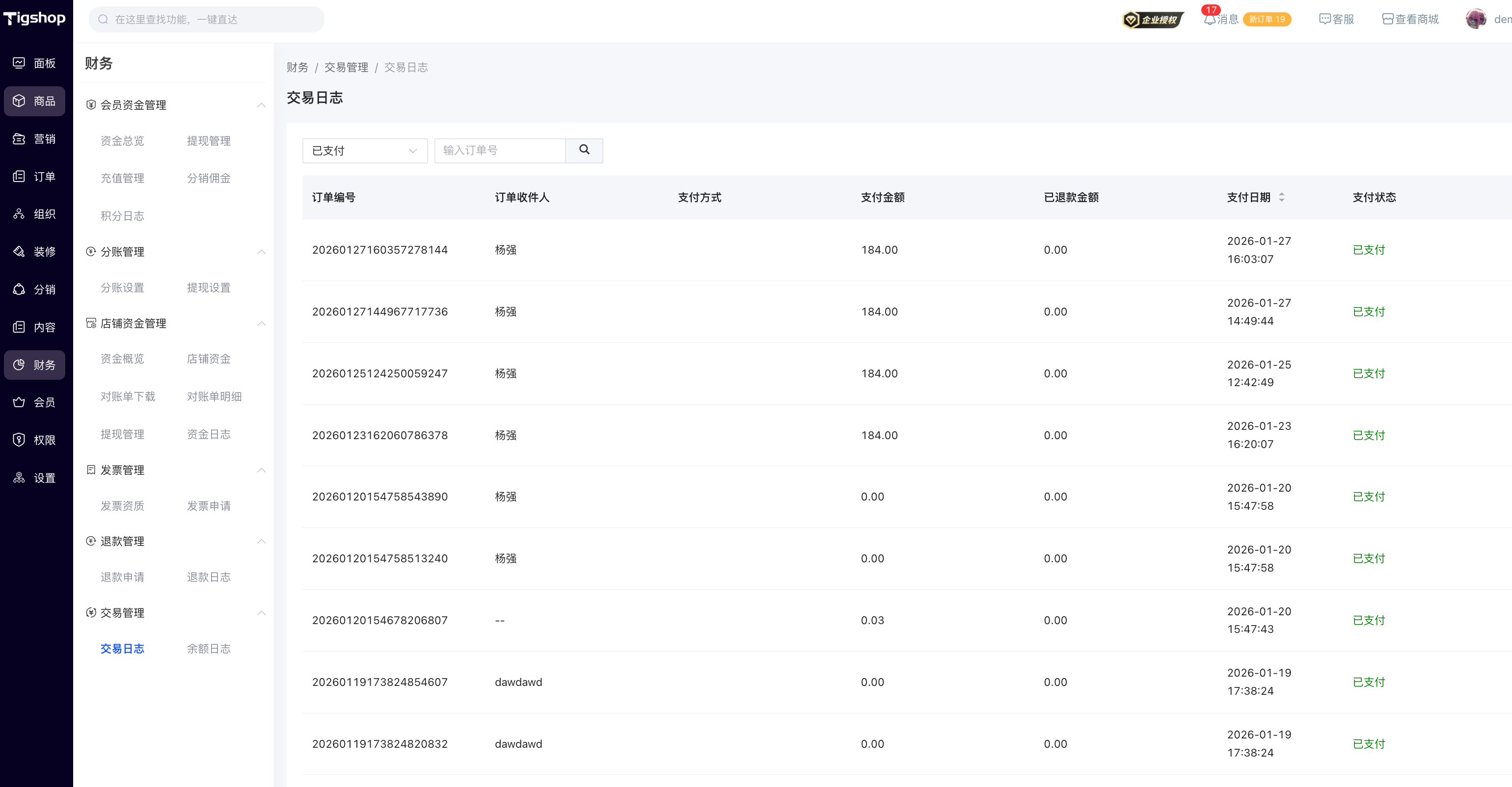Collapse the 退款管理 menu group

tap(261, 541)
